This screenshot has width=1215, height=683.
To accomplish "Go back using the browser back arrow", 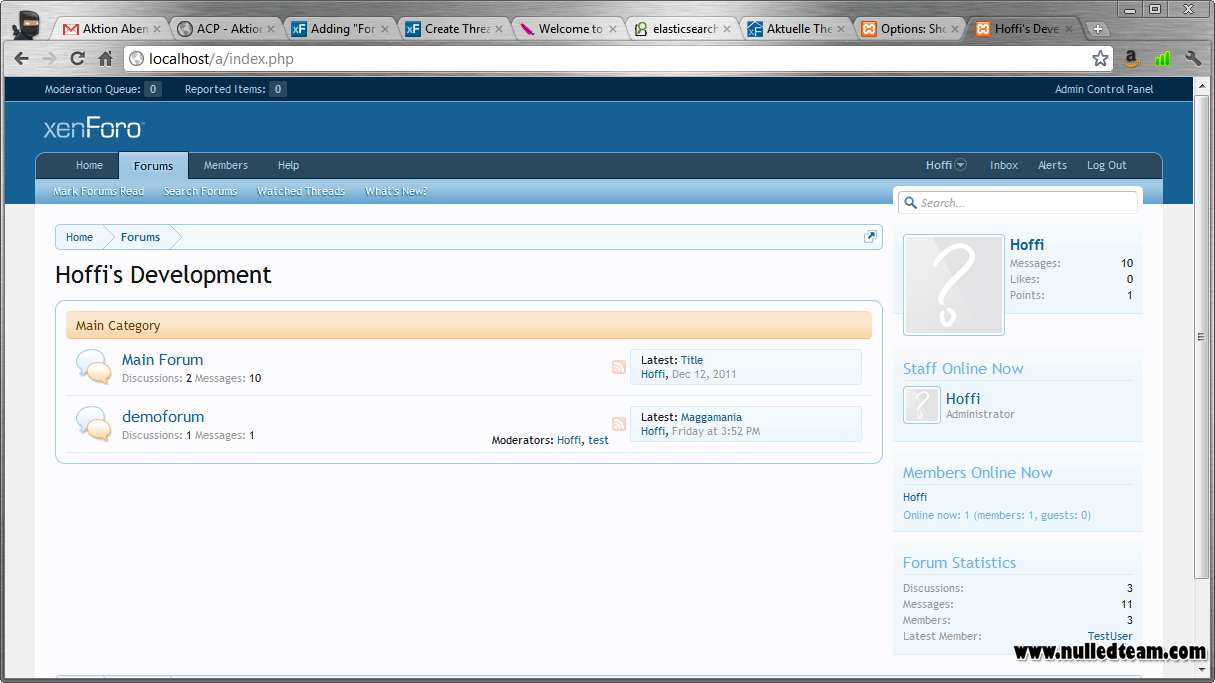I will 21,59.
